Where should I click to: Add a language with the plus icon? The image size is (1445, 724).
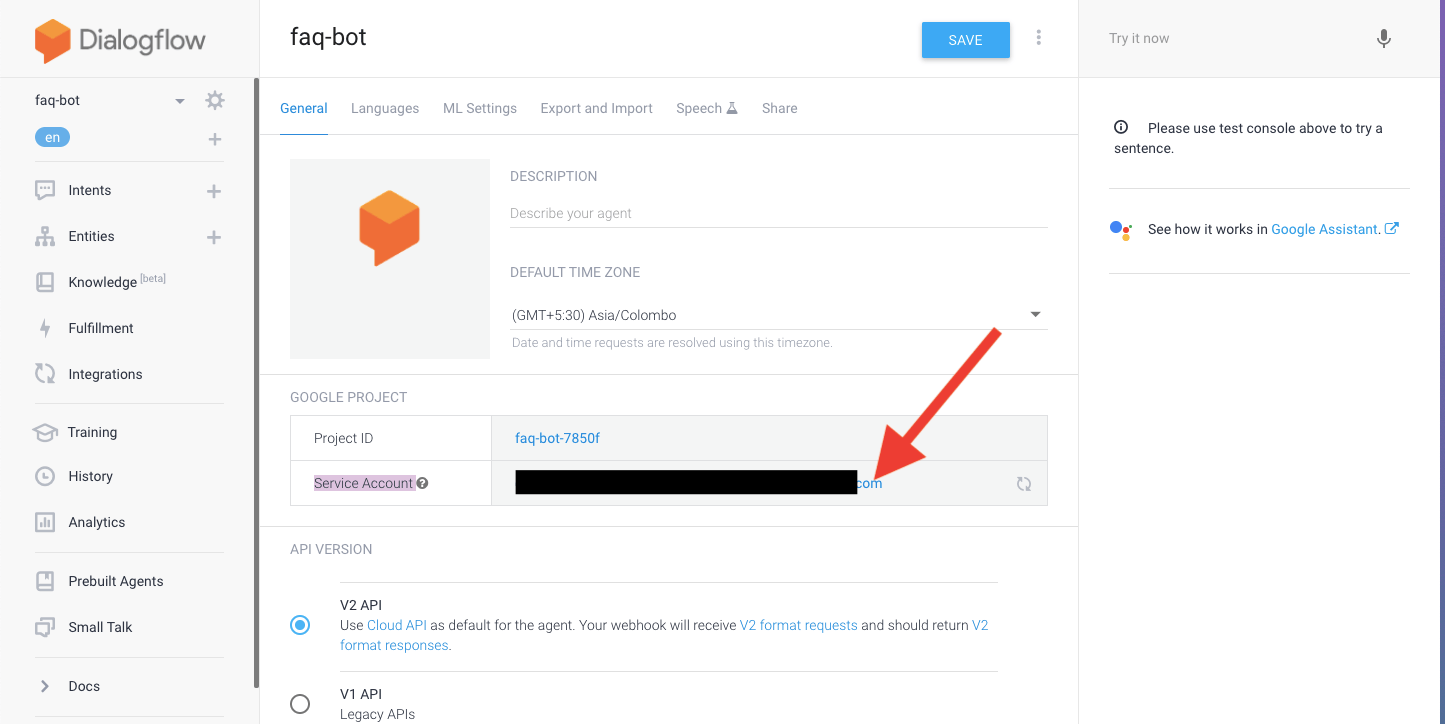[214, 139]
